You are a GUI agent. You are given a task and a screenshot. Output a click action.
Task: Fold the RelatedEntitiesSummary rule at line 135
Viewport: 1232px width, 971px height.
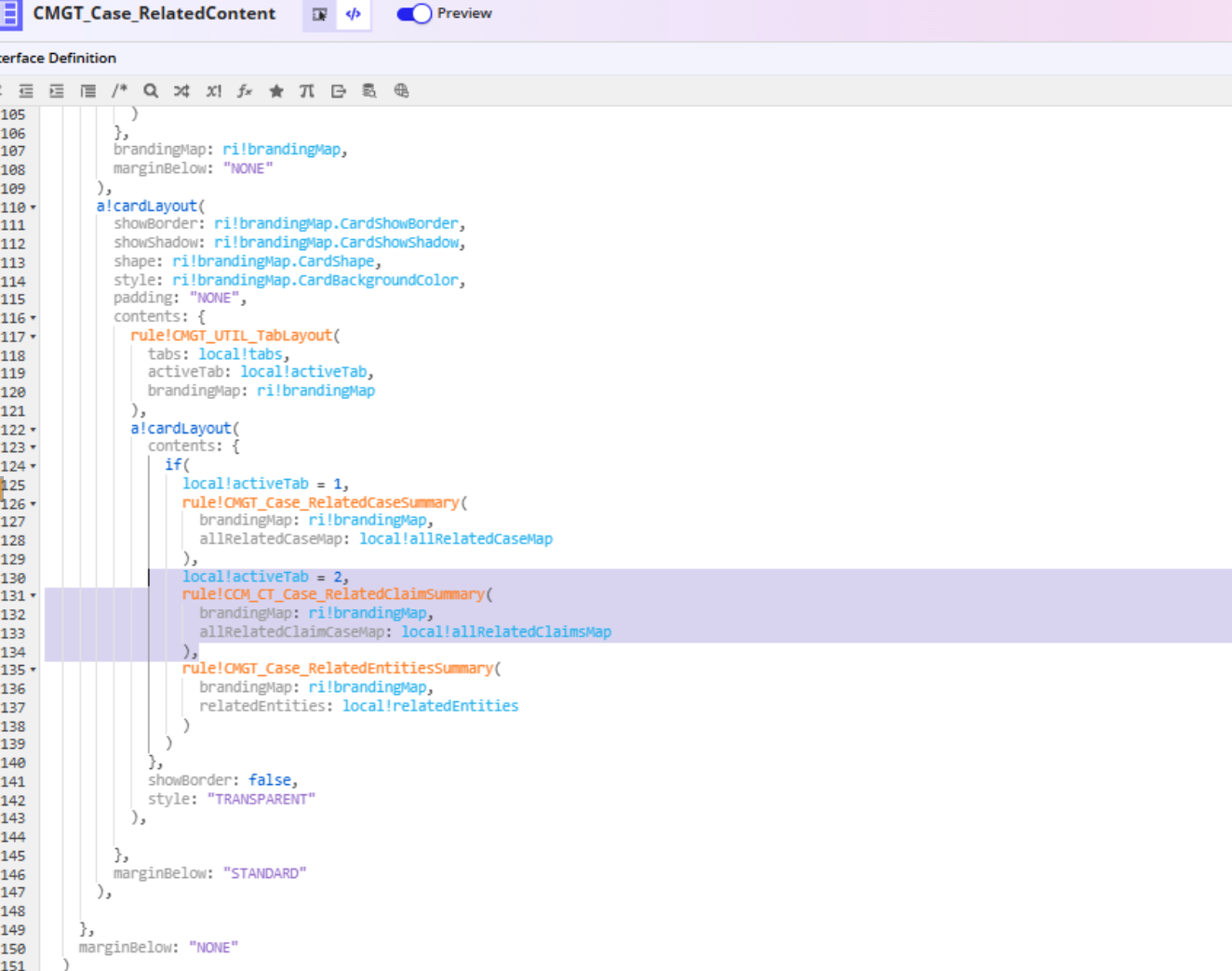point(33,670)
